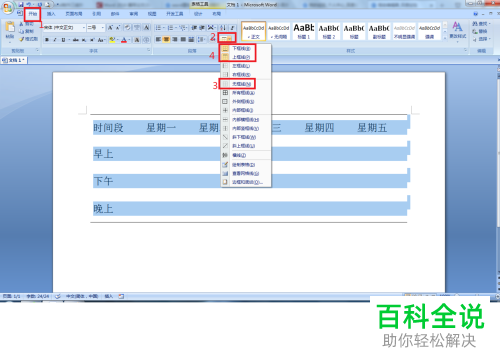
Task: Expand the font color arrow
Action: pos(129,40)
